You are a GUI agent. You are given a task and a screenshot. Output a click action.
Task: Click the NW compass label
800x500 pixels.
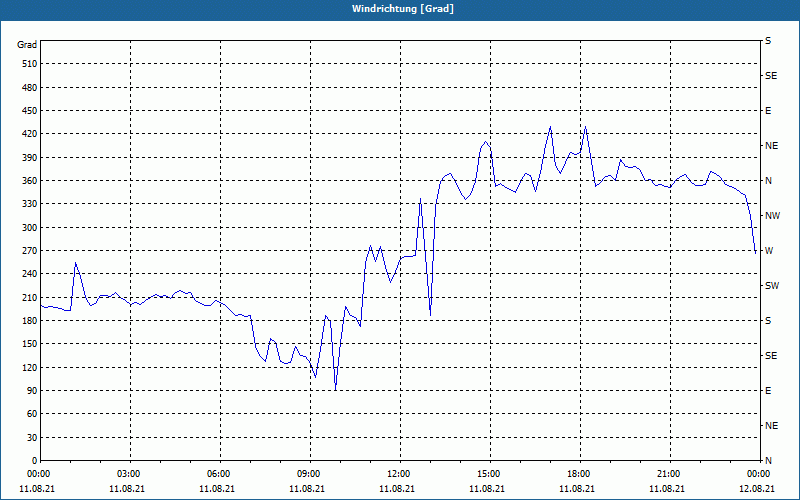pyautogui.click(x=772, y=216)
